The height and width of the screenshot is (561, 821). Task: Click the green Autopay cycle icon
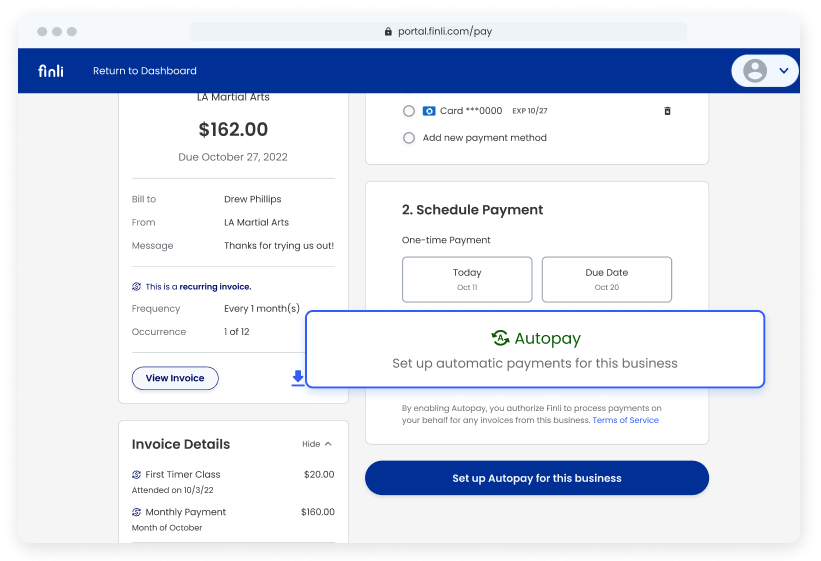pyautogui.click(x=500, y=338)
